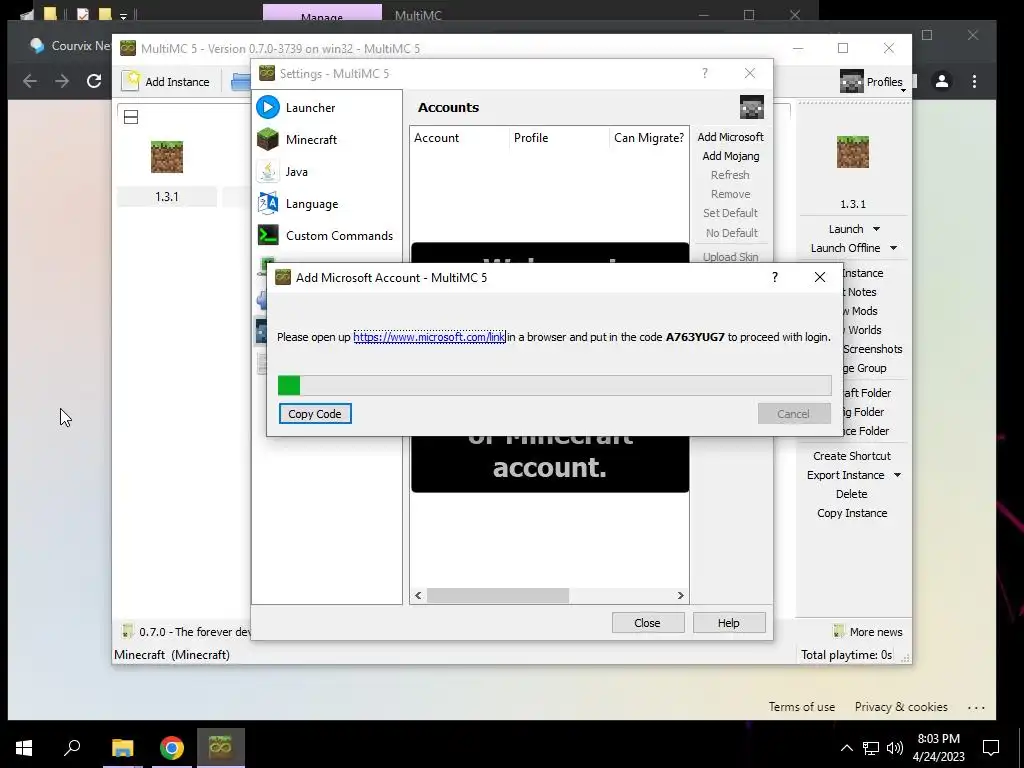Click Add Mojang in Accounts panel
1024x768 pixels.
(730, 156)
